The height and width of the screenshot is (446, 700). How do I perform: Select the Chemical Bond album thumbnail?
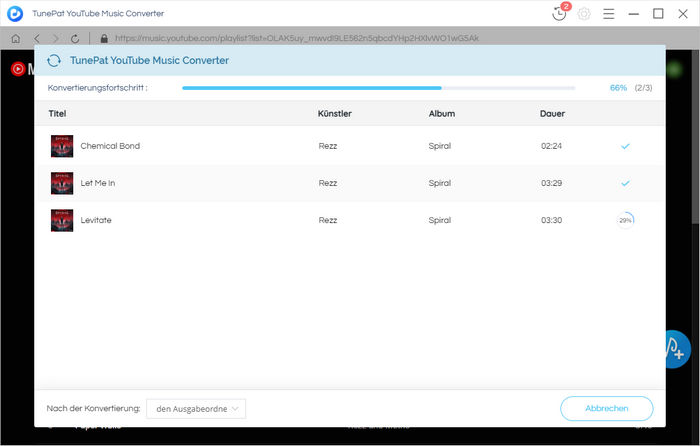click(x=62, y=146)
